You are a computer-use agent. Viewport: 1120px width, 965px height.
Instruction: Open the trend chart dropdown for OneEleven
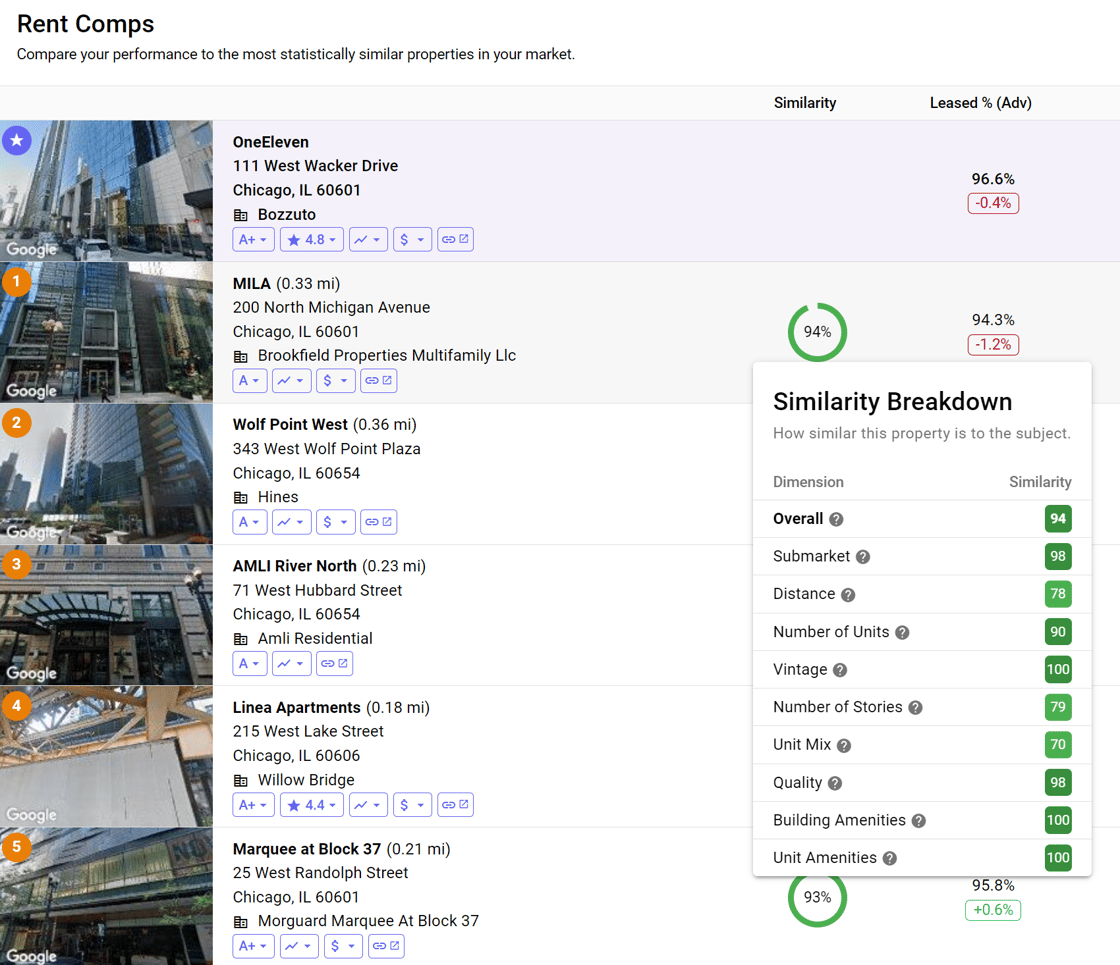tap(368, 239)
